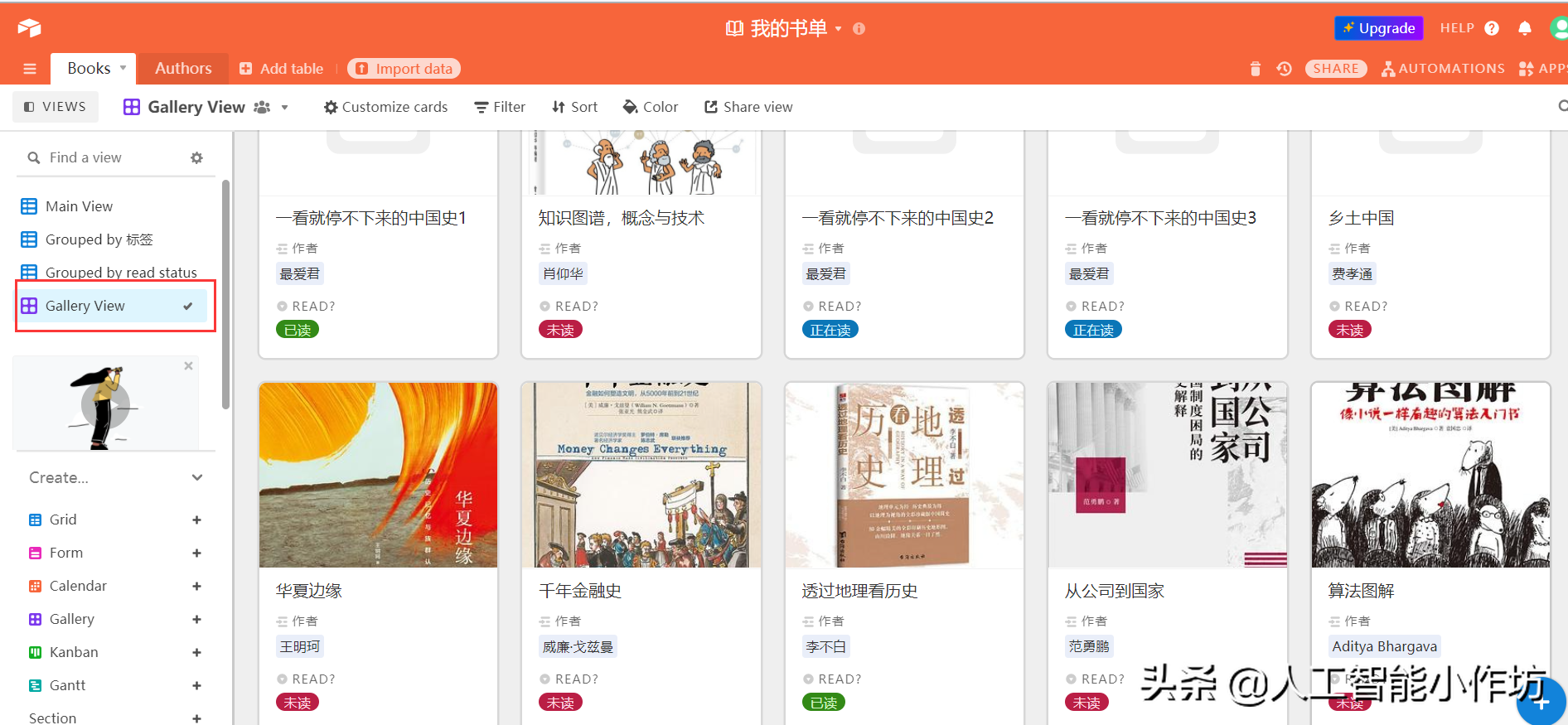Open the Color menu

[x=651, y=107]
